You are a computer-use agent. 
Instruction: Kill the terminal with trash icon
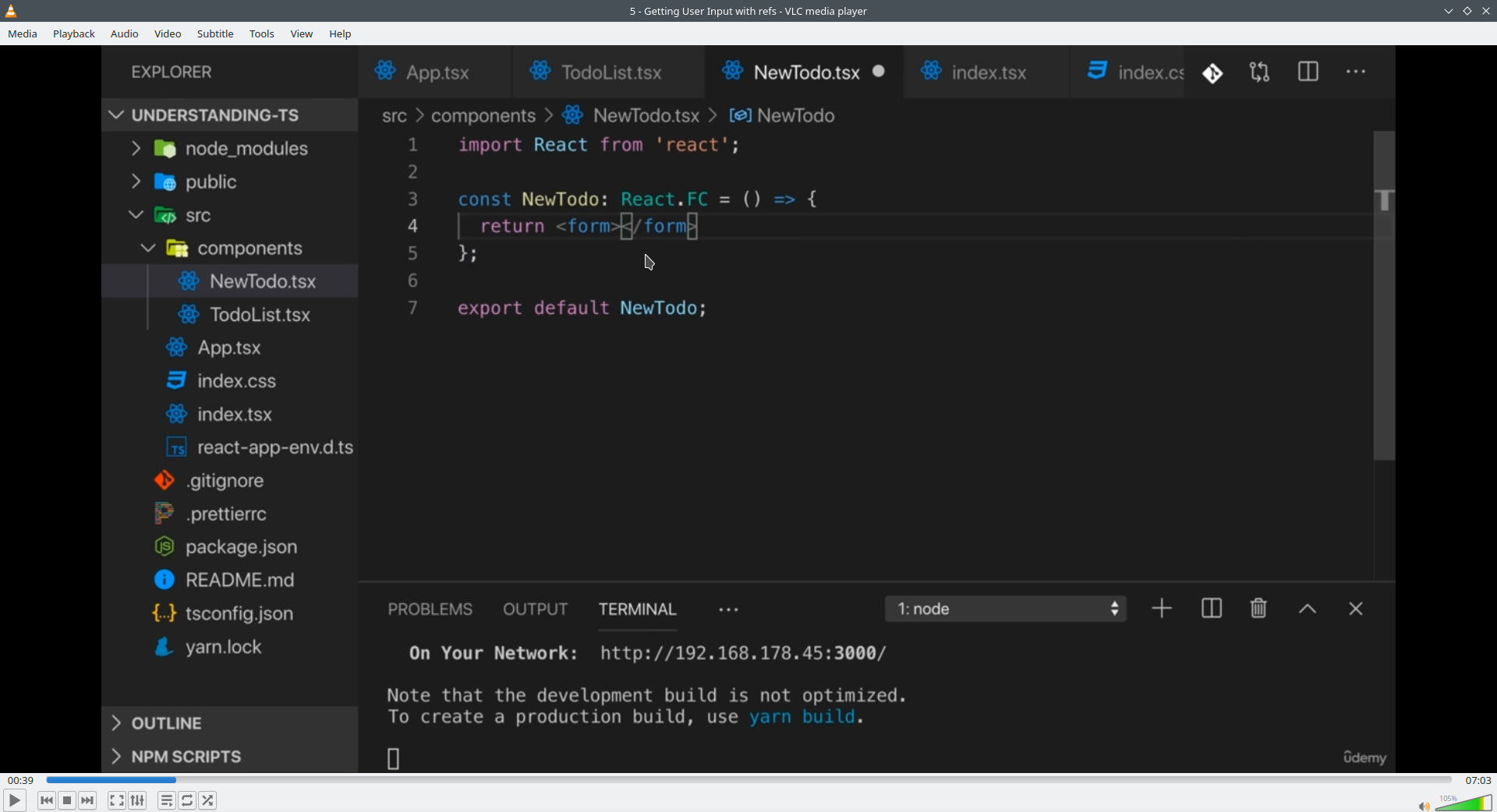pyautogui.click(x=1258, y=609)
